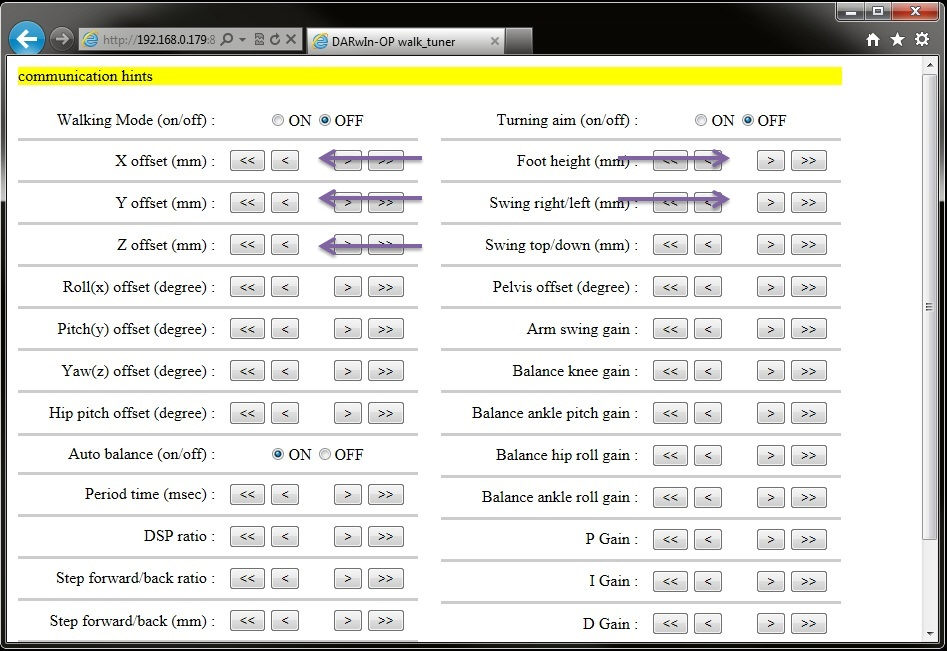This screenshot has width=947, height=651.
Task: Decrease Balance knee gain by small step (<)
Action: click(708, 371)
